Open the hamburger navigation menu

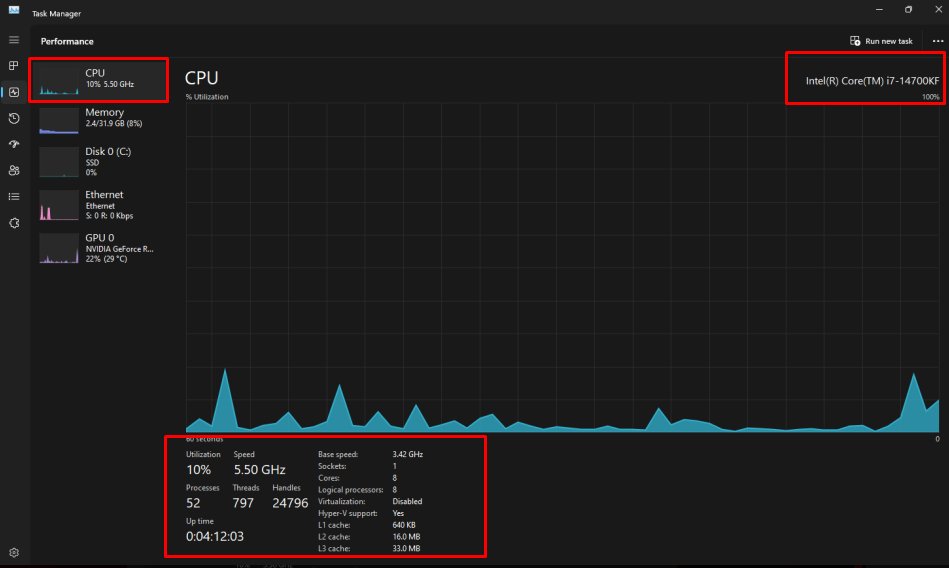point(14,40)
